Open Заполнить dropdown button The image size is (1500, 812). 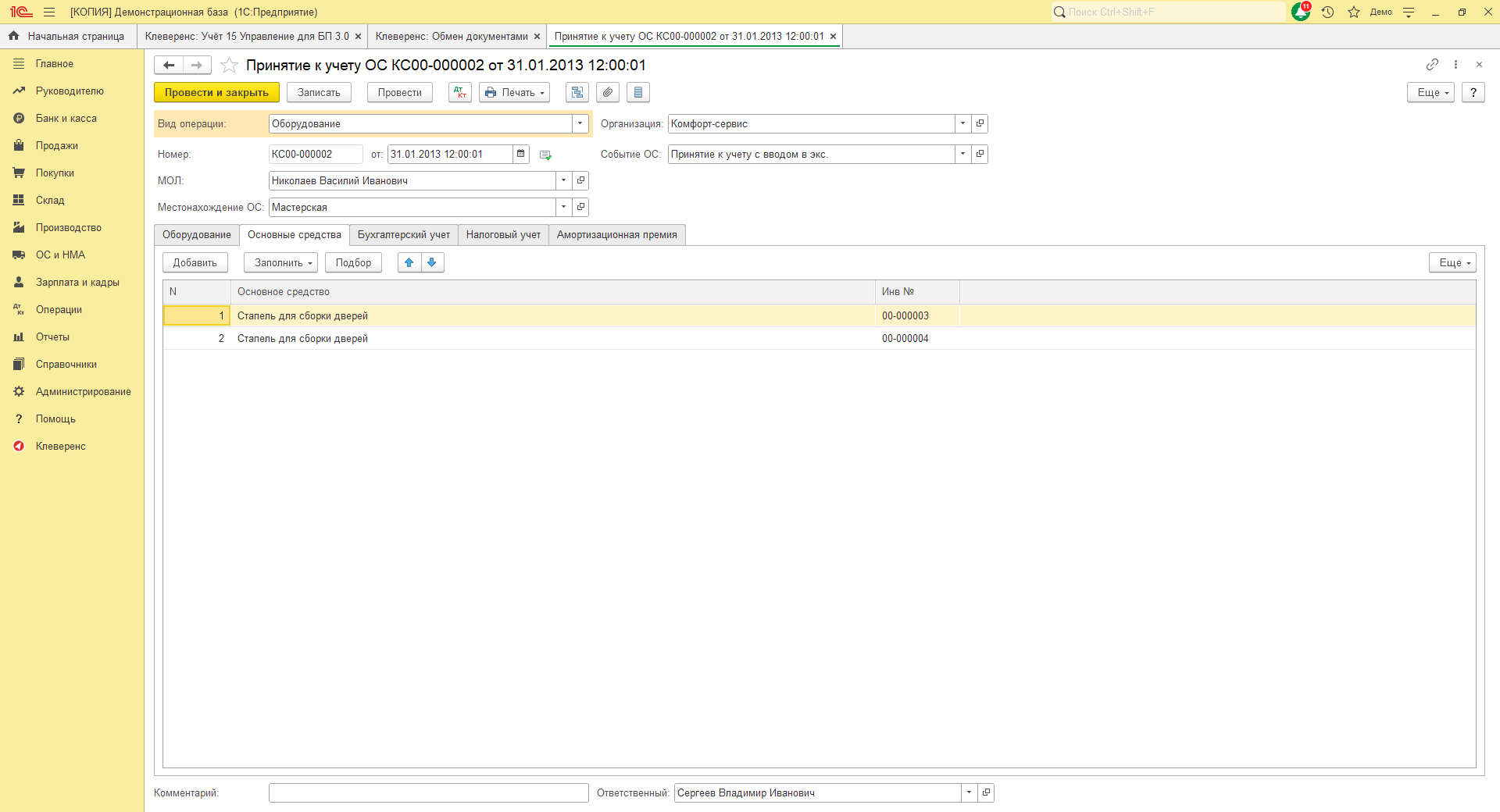pos(280,262)
